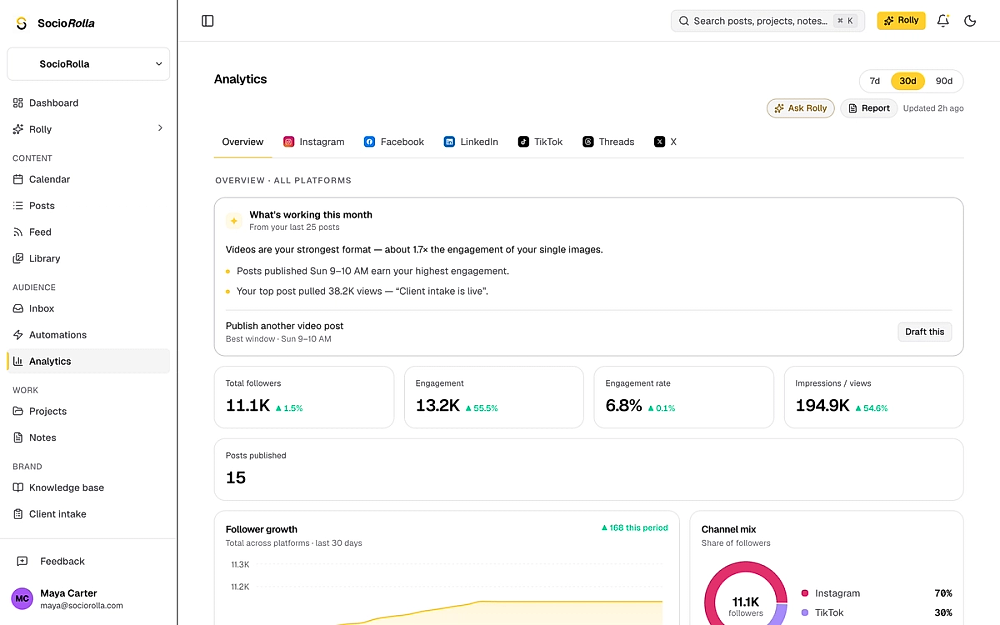
Task: Click the MC user avatar
Action: (x=22, y=598)
